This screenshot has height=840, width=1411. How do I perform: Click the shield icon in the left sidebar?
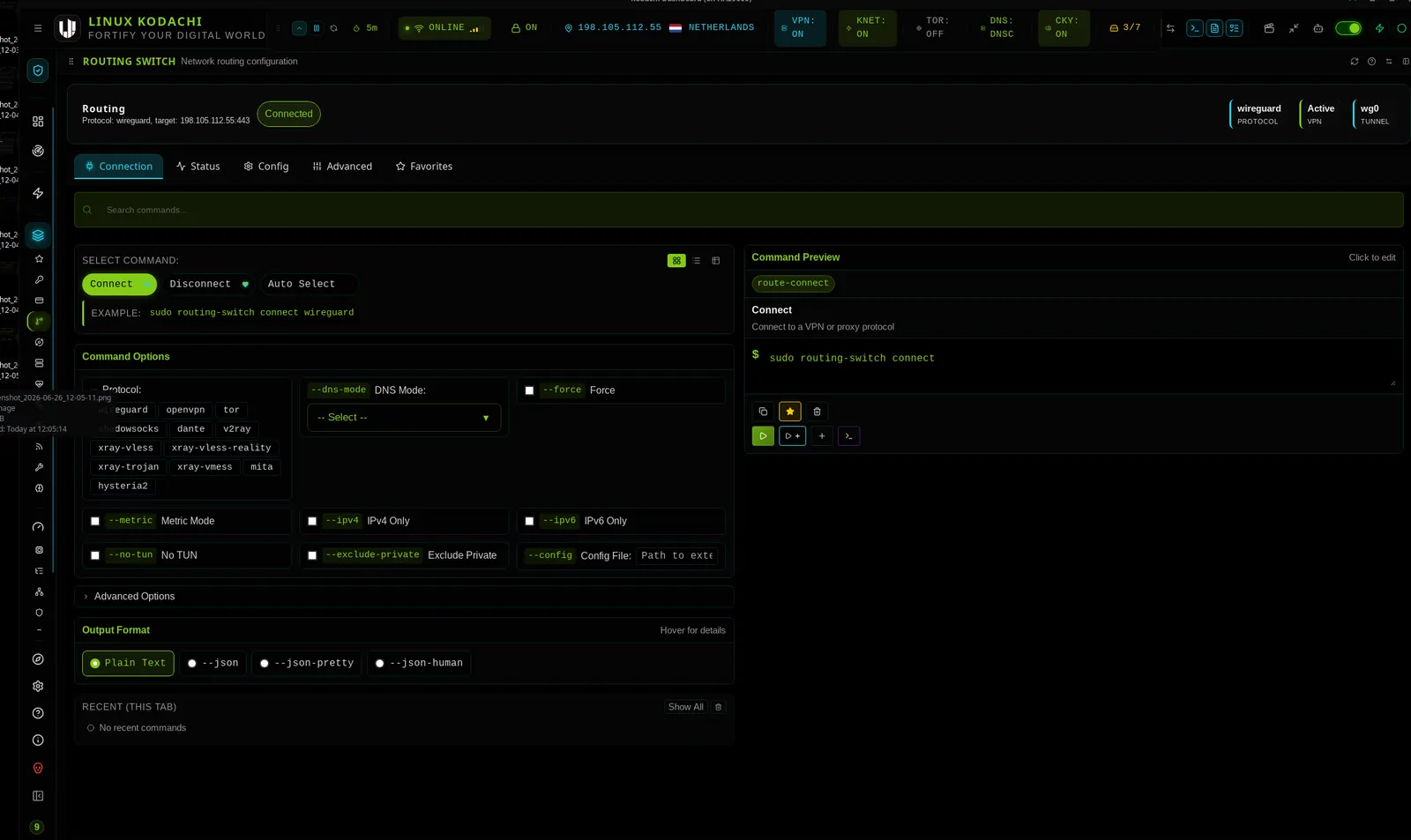tap(38, 71)
